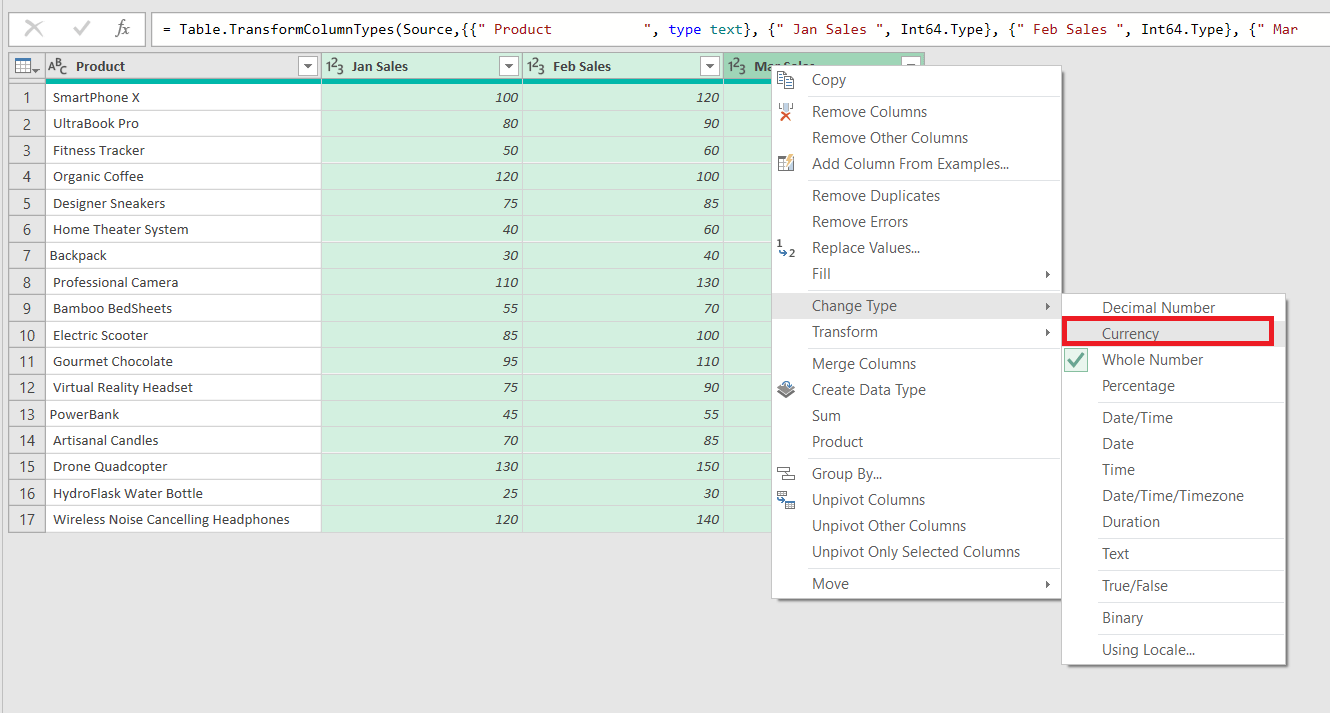Viewport: 1330px width, 713px height.
Task: Click the ABC text type icon on Product column
Action: (56, 66)
